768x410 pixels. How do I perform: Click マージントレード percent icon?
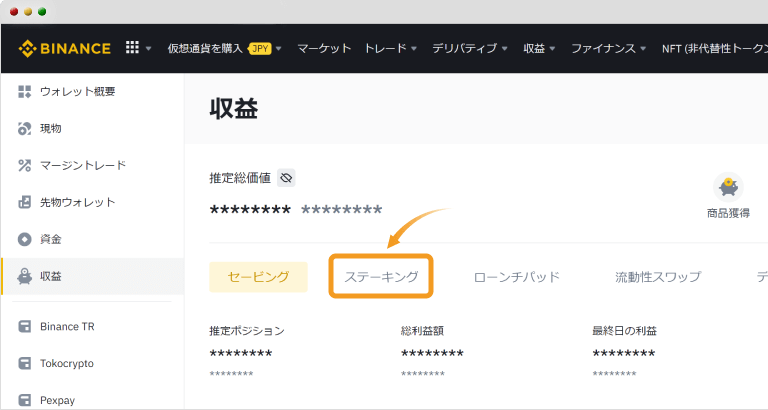24,165
